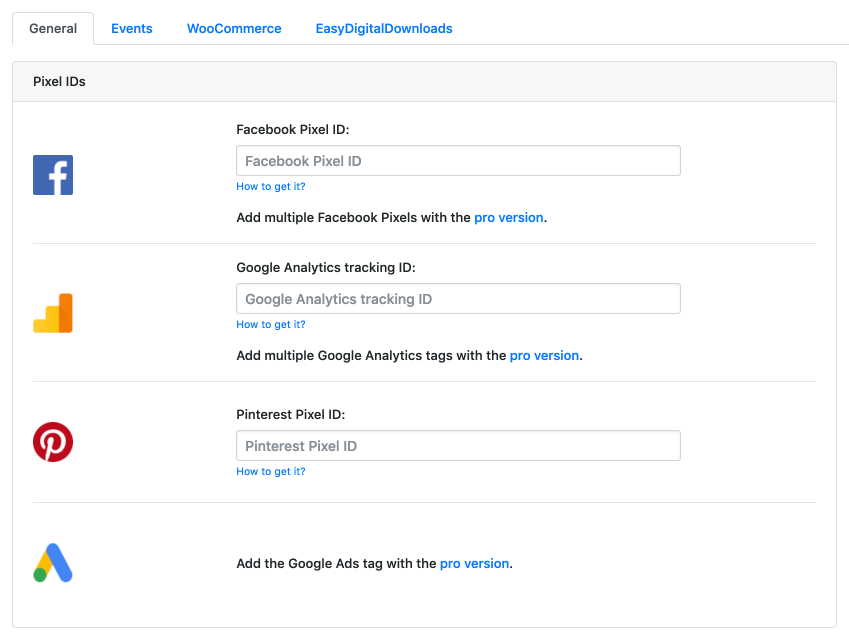Click the Pixel IDs panel header
This screenshot has width=849, height=640.
[x=424, y=82]
